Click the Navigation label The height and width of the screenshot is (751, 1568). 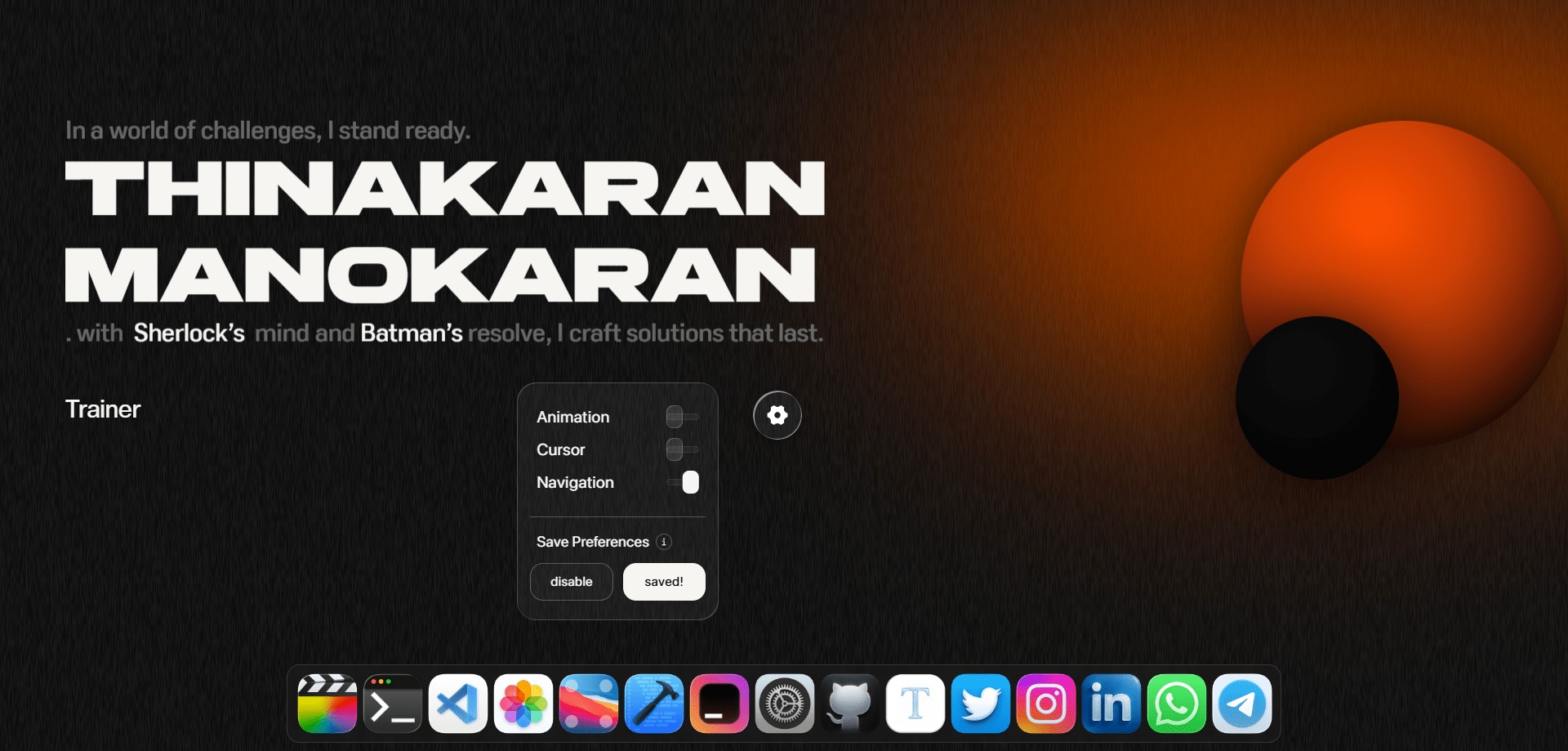tap(576, 483)
